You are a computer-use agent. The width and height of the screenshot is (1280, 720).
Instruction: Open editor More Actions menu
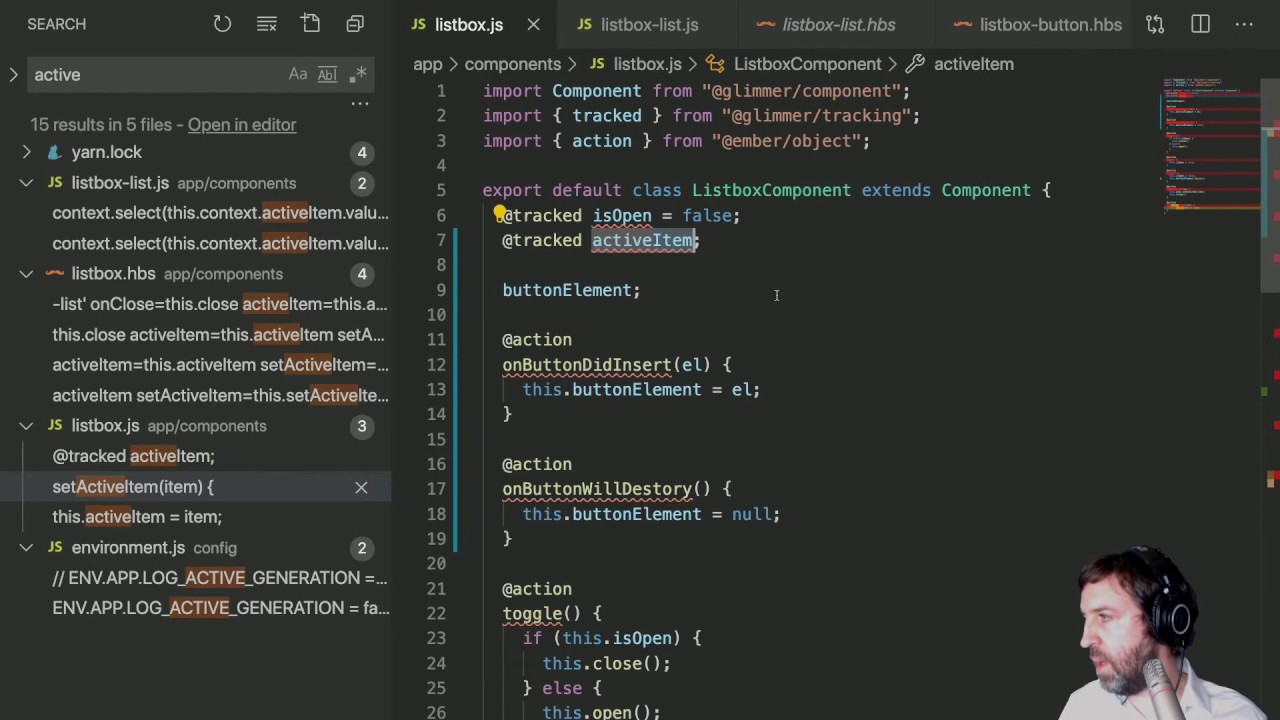1244,24
